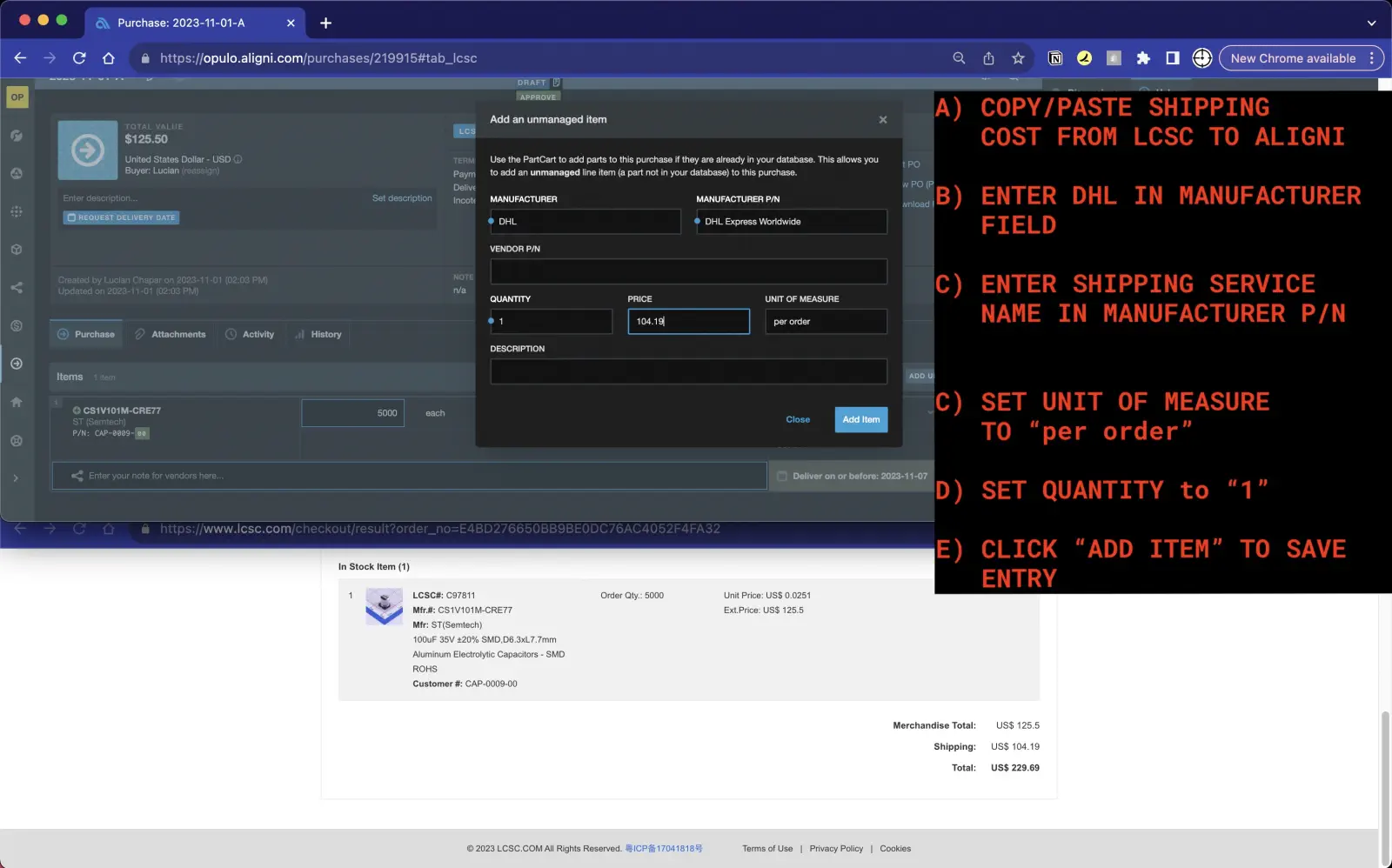1392x868 pixels.
Task: Click the Notion extension icon
Action: (1055, 58)
